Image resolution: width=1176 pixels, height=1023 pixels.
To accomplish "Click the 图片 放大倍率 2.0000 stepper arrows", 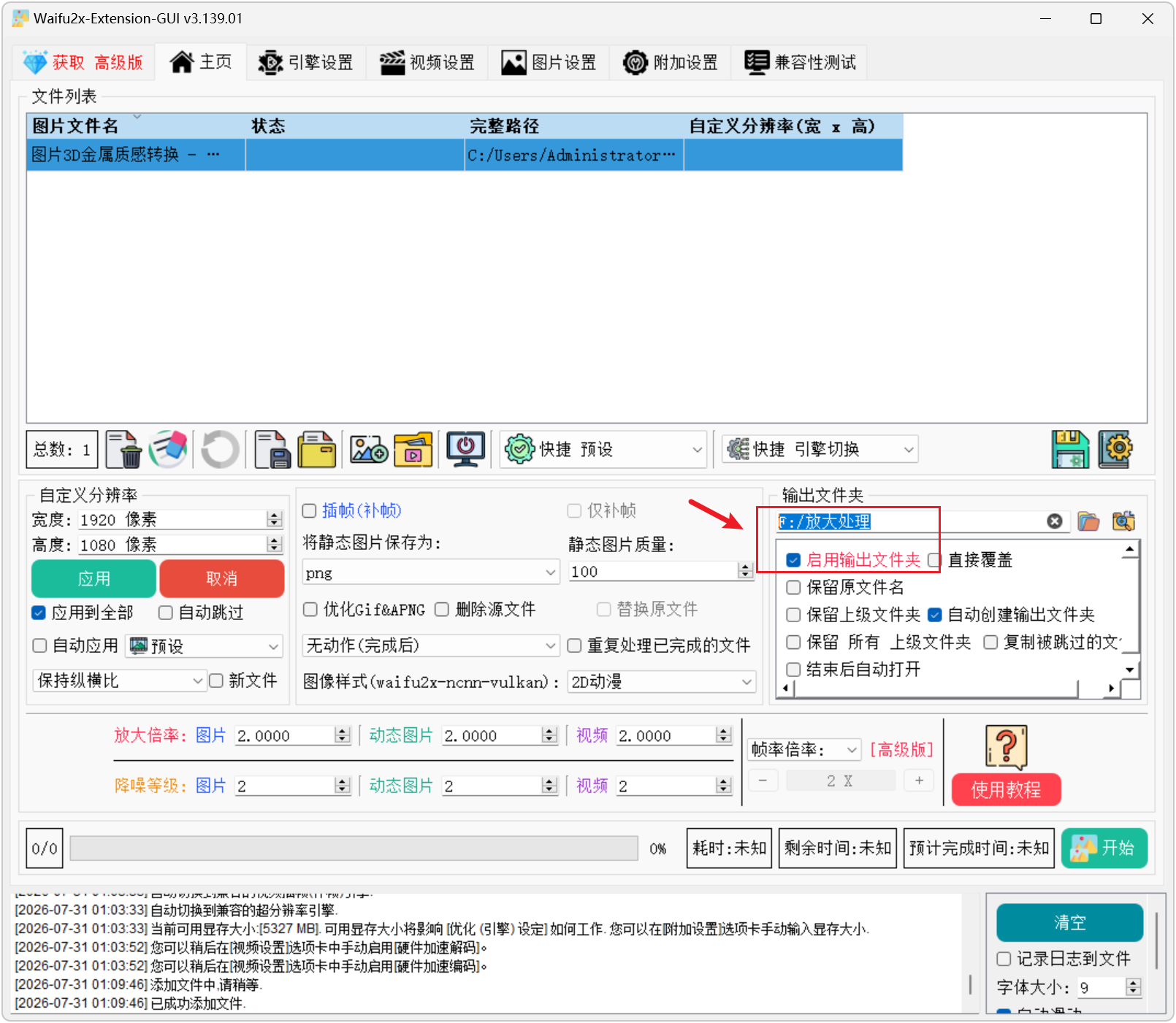I will point(343,735).
